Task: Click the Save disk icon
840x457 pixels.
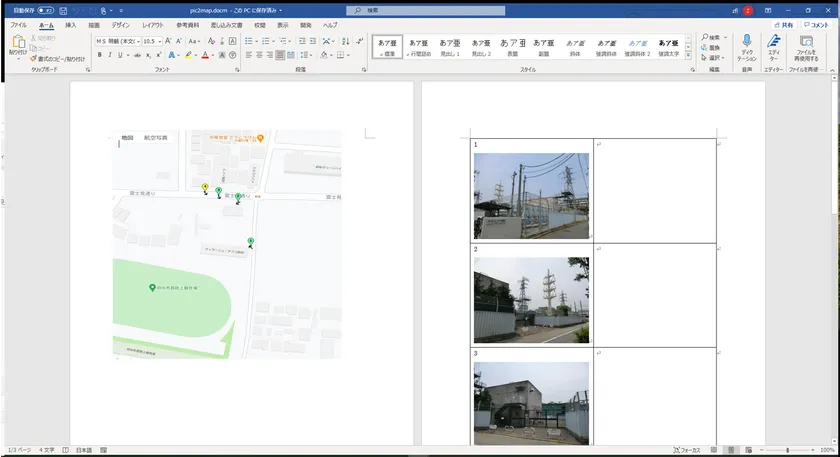Action: [62, 10]
